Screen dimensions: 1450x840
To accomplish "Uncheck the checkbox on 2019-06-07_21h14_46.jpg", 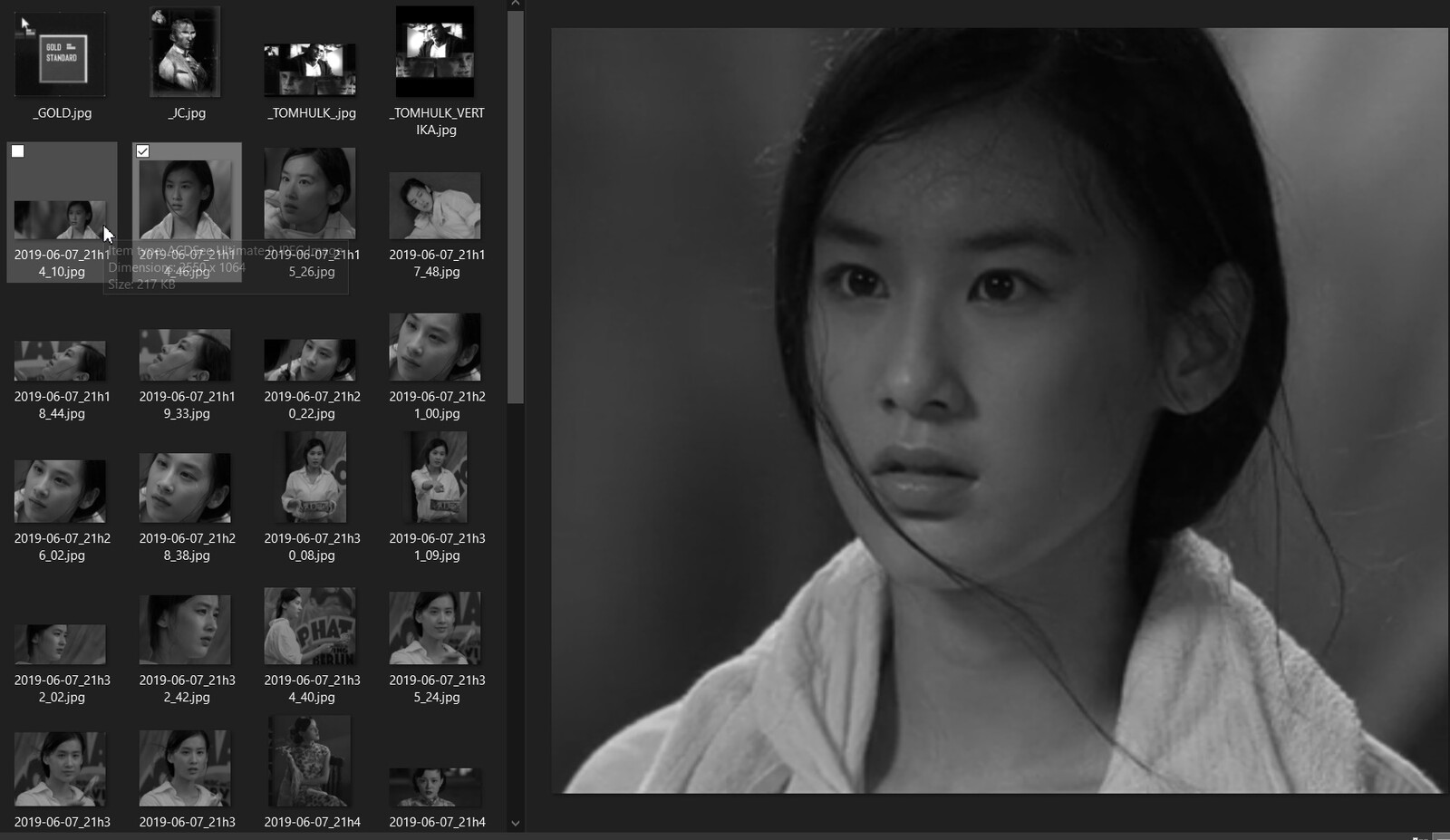I will click(143, 151).
